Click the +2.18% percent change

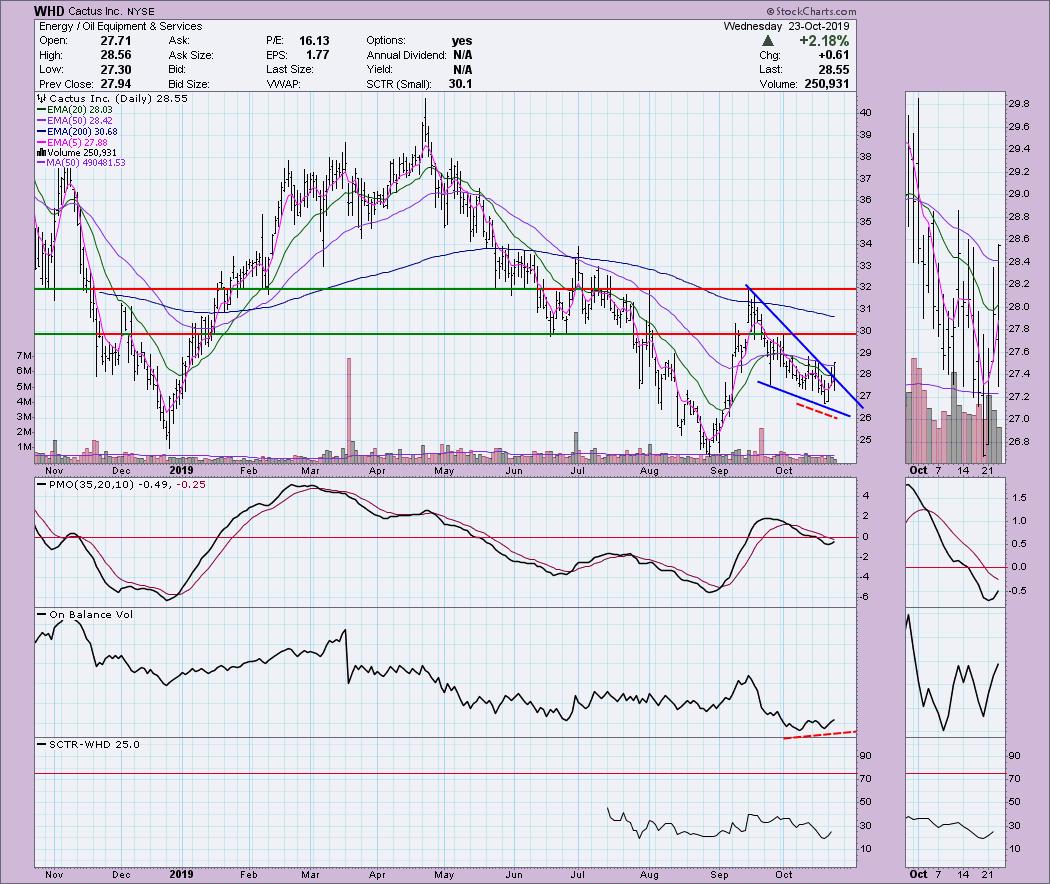824,41
